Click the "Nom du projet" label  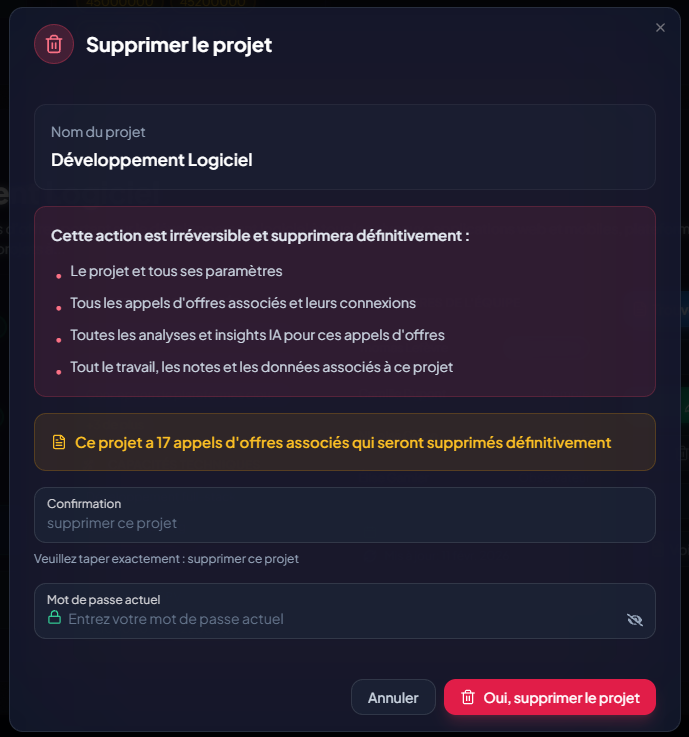click(x=98, y=132)
